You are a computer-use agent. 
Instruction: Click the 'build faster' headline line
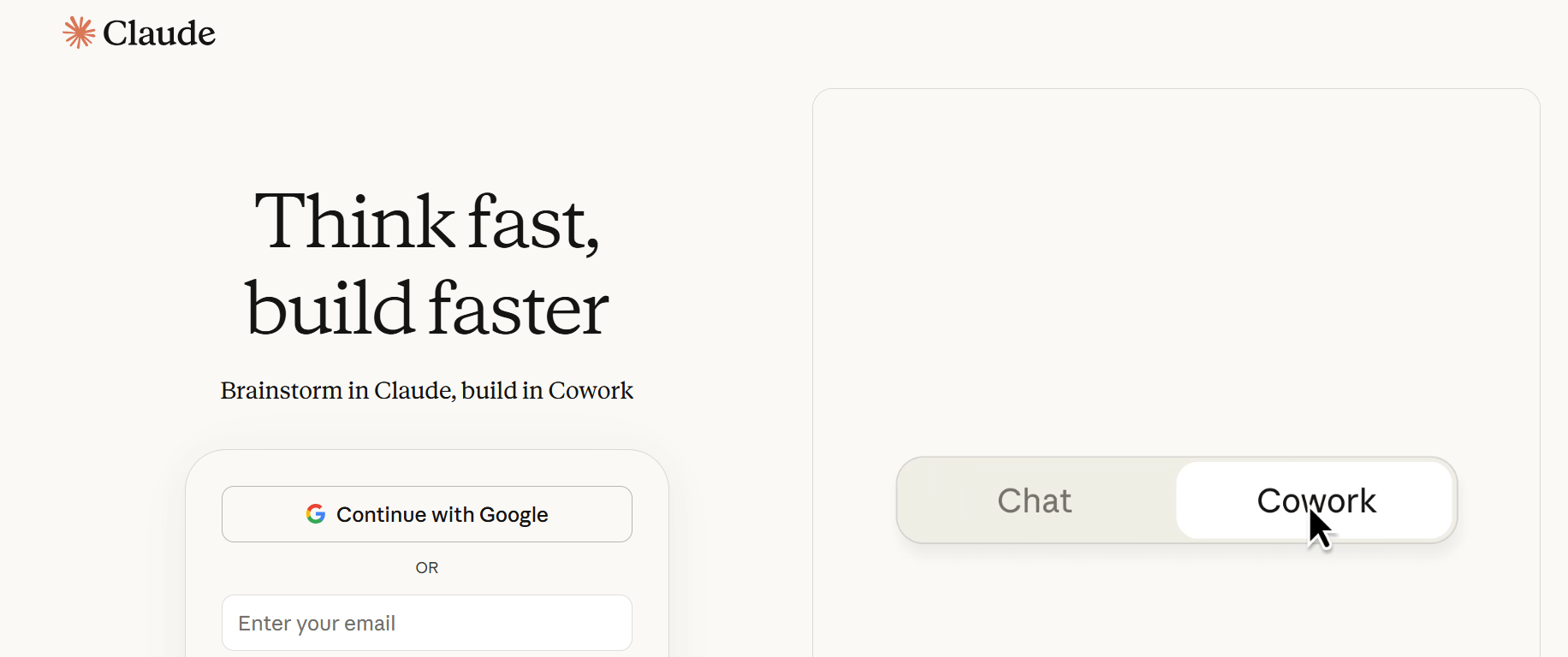pos(427,308)
